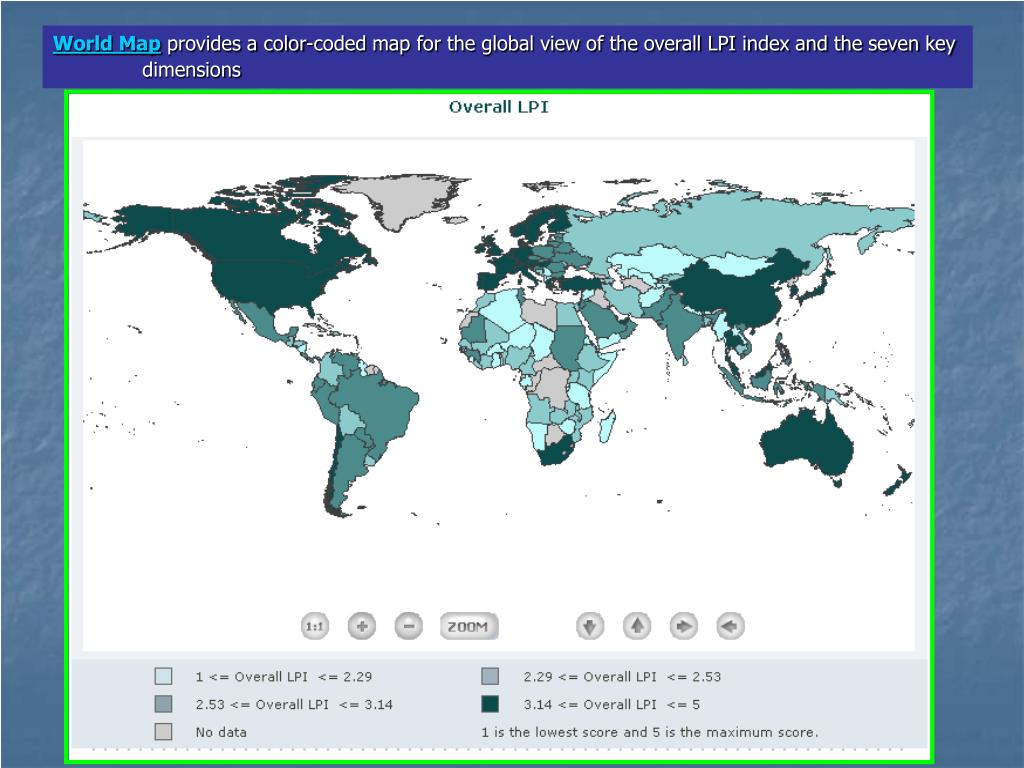This screenshot has width=1024, height=768.
Task: Click the lowest and maximum score note
Action: coord(650,732)
